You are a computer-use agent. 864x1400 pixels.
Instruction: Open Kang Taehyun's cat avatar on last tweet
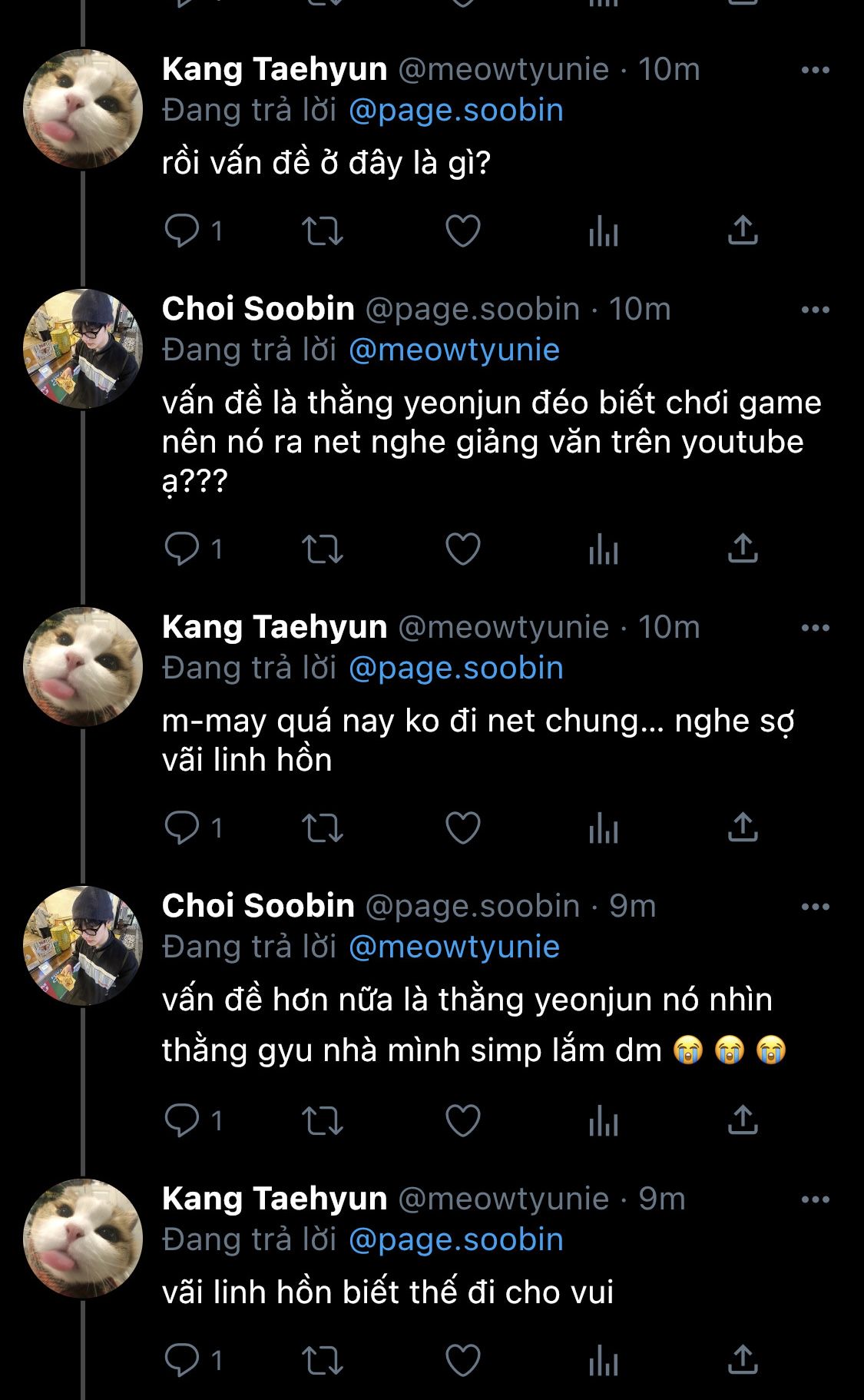[83, 1238]
